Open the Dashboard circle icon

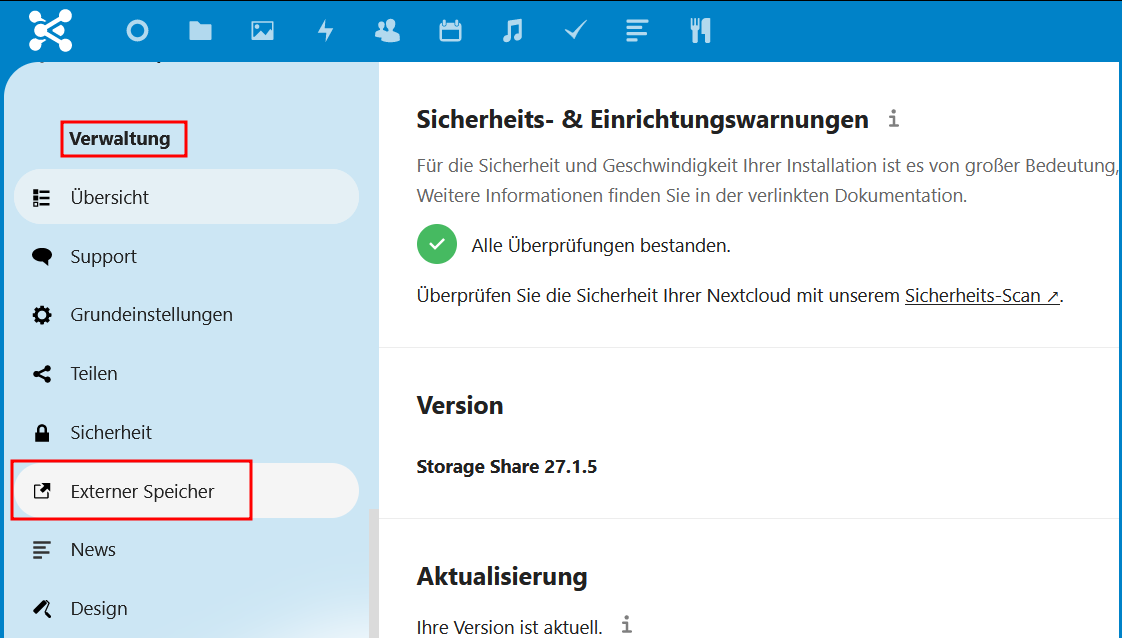coord(137,31)
